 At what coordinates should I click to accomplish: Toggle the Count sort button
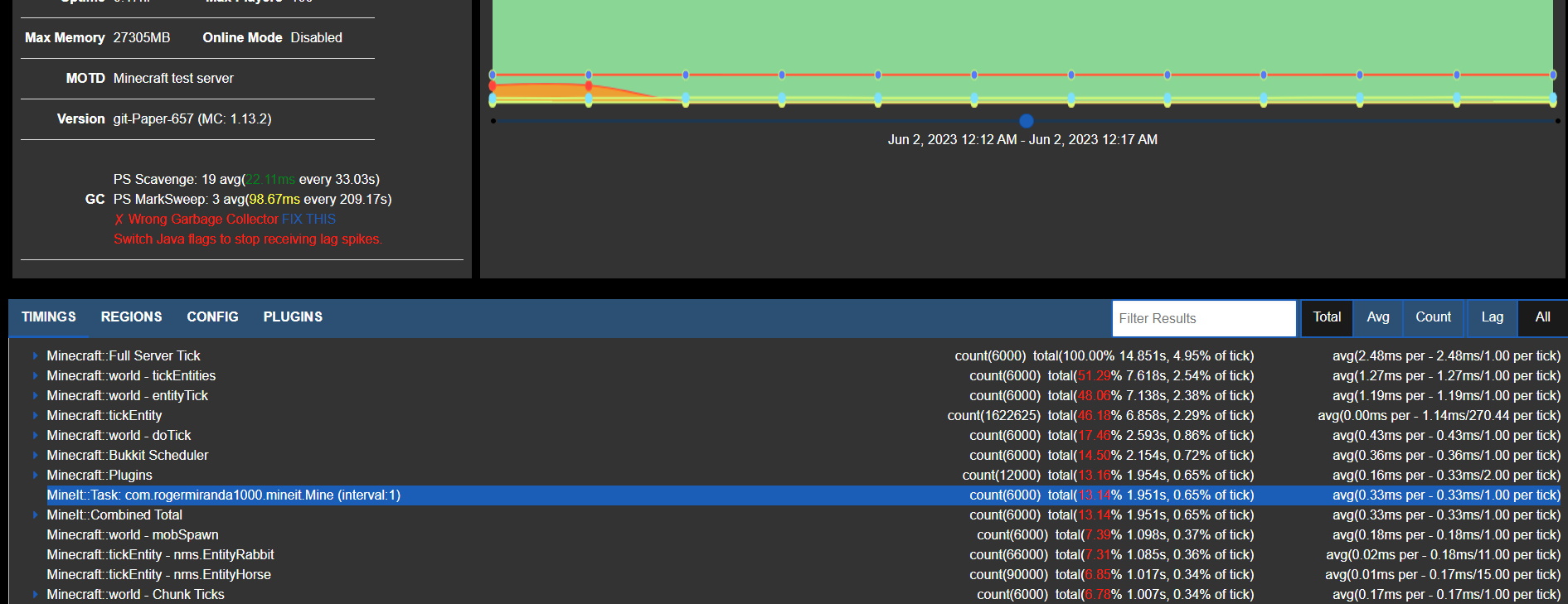pos(1433,317)
